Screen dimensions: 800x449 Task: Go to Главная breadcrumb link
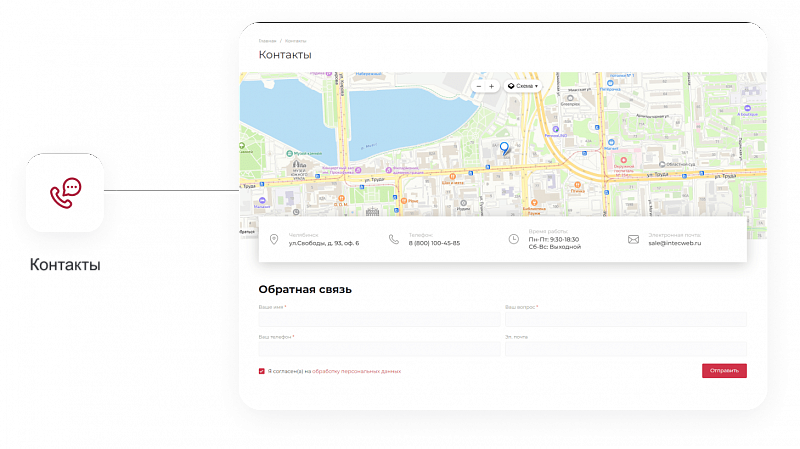click(x=267, y=41)
